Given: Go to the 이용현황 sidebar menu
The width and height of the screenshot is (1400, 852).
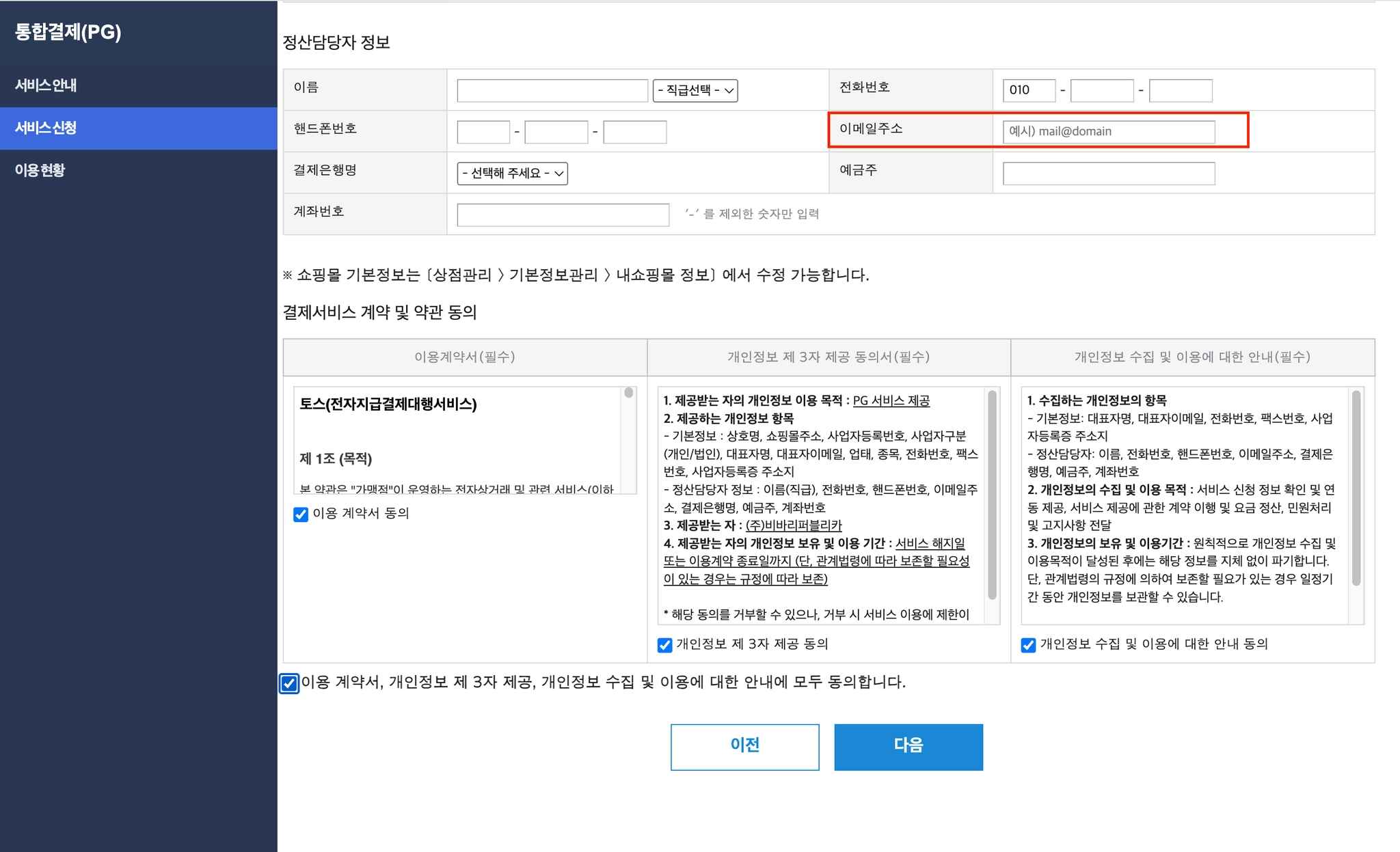Looking at the screenshot, I should [x=40, y=170].
